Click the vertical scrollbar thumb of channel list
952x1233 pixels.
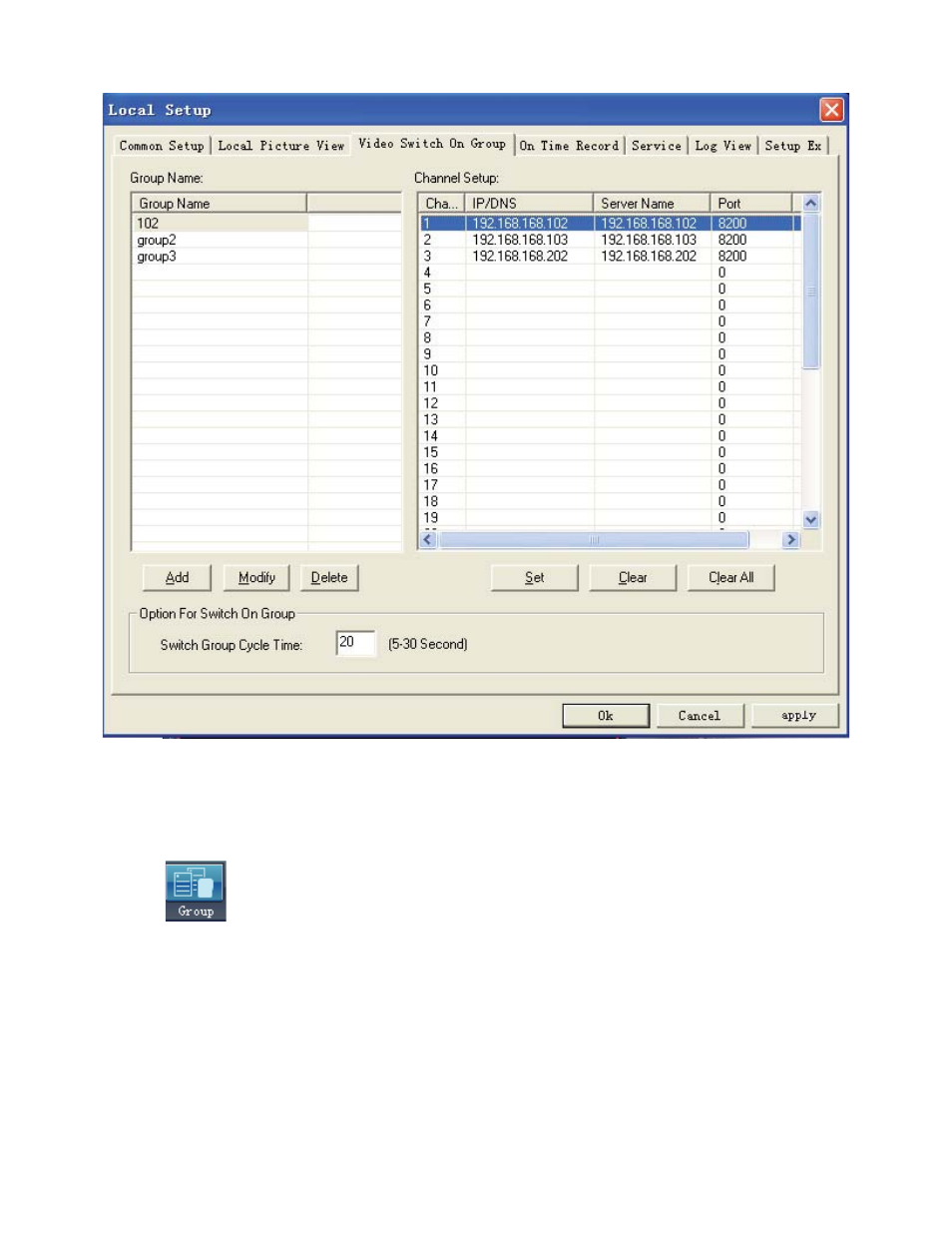point(811,291)
